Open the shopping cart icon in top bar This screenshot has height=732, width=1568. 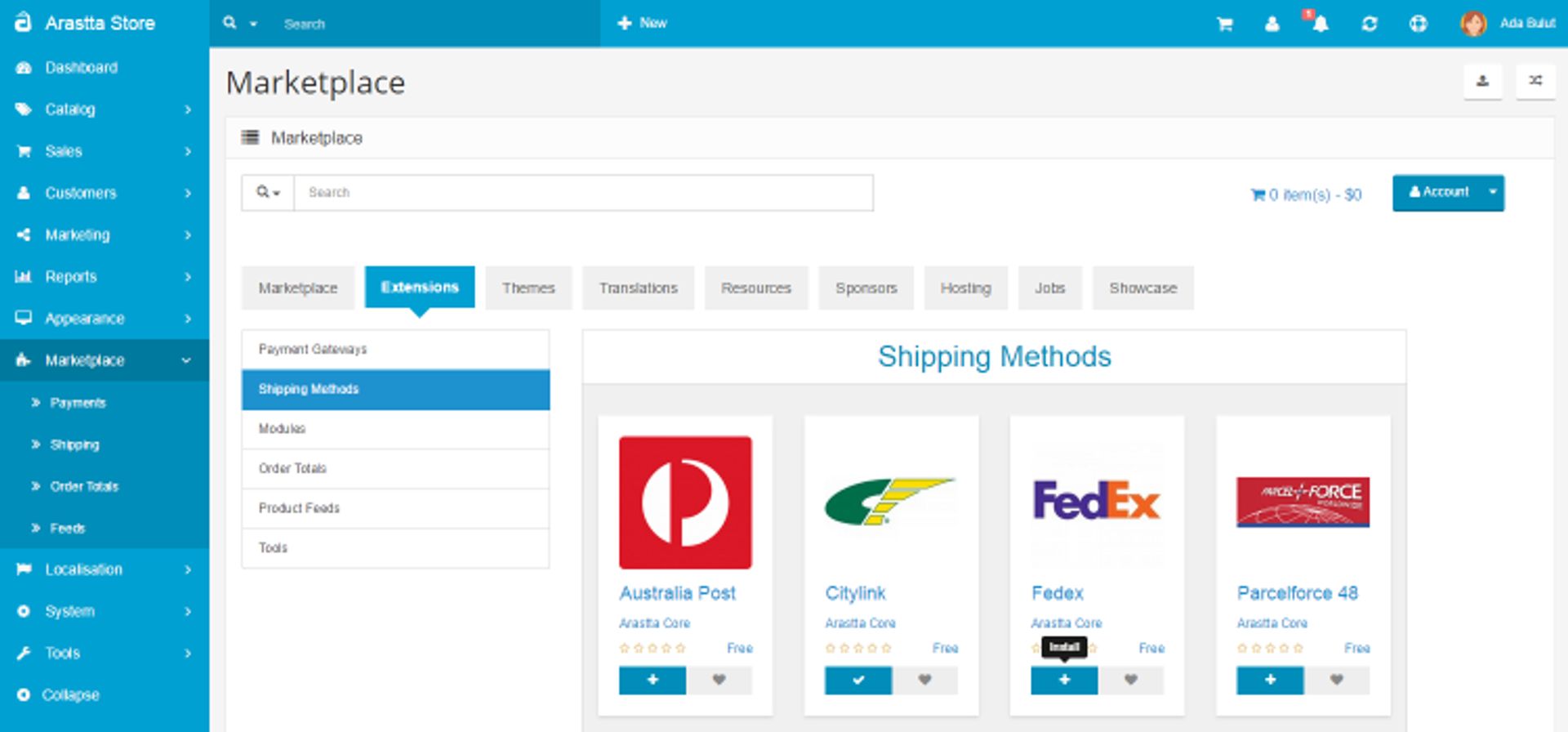click(x=1224, y=24)
